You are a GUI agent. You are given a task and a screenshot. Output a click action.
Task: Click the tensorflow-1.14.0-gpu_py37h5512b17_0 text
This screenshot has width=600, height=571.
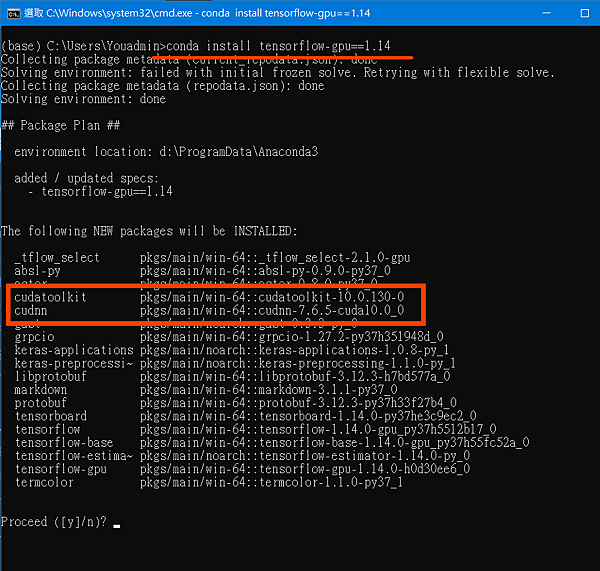tap(378, 429)
